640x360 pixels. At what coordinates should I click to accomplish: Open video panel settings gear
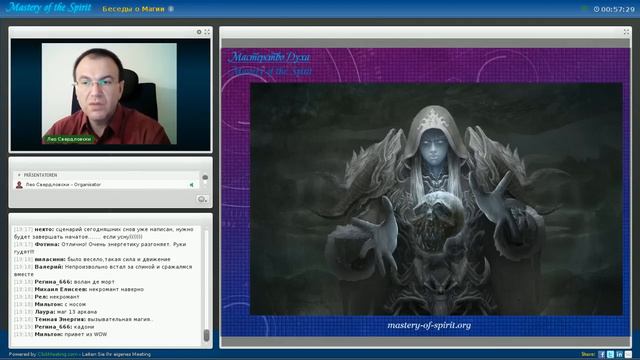pos(199,32)
